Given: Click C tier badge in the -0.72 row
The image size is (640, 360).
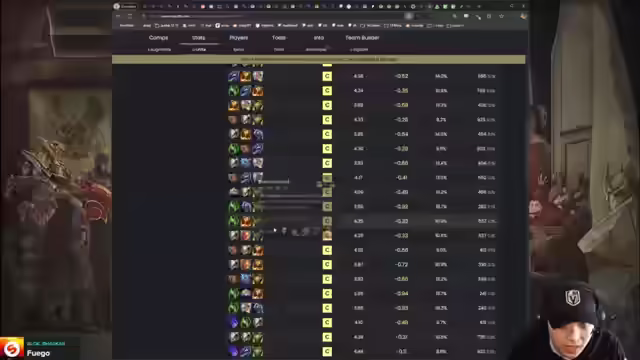Looking at the screenshot, I should tap(327, 264).
